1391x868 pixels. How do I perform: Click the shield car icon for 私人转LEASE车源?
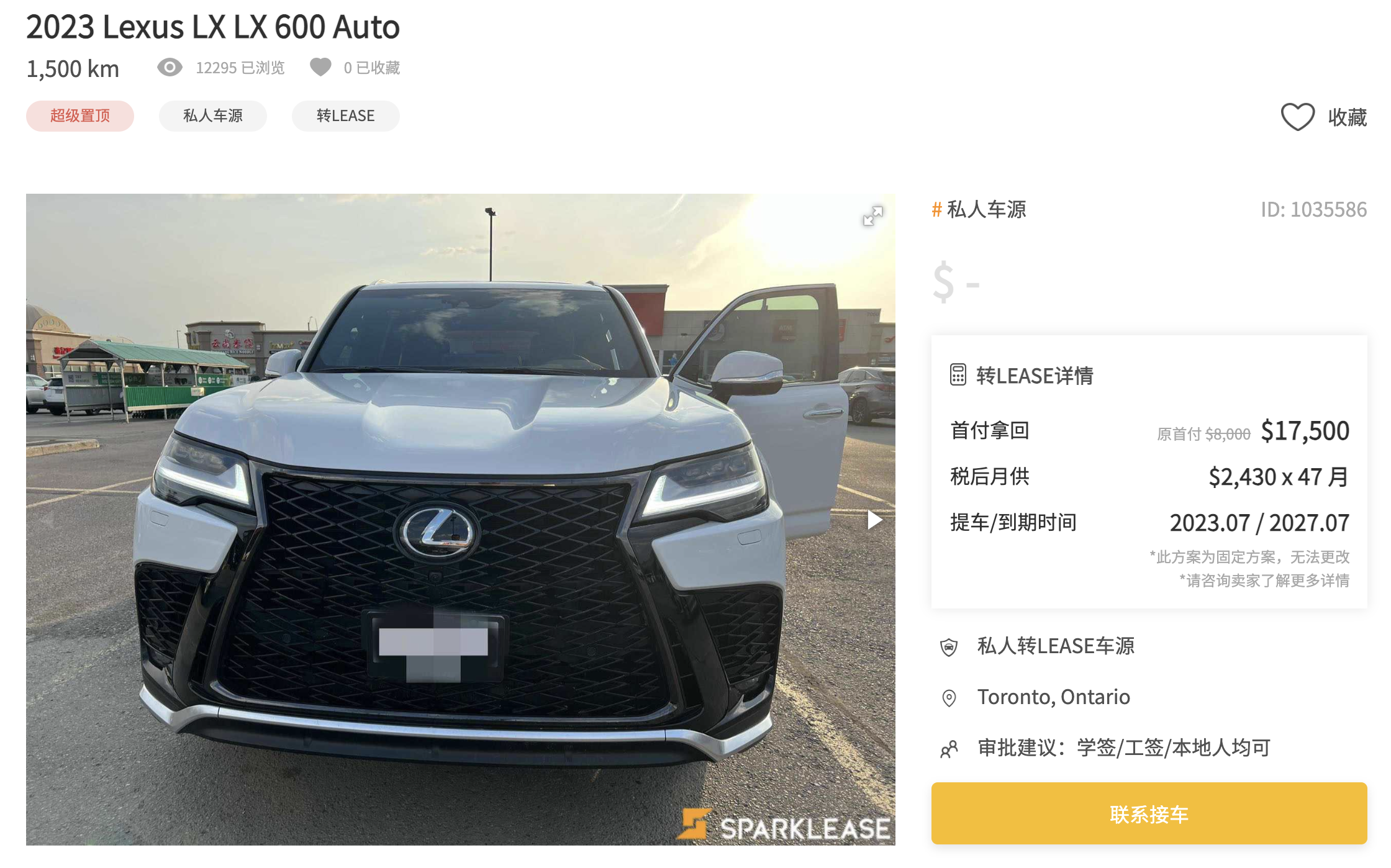pos(949,647)
